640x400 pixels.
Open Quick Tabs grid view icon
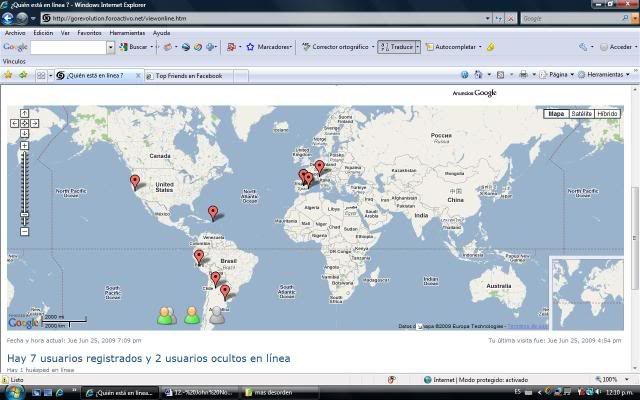(41, 76)
